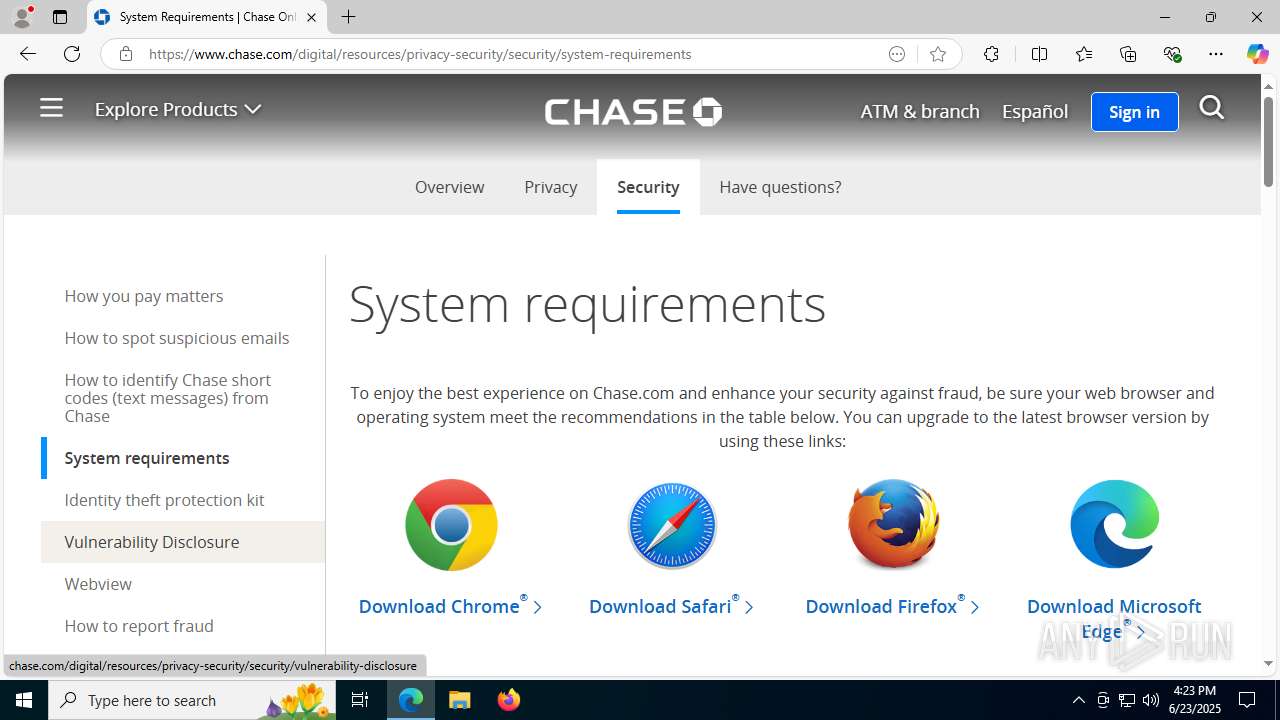
Task: Reload the page with the refresh icon
Action: [x=72, y=54]
